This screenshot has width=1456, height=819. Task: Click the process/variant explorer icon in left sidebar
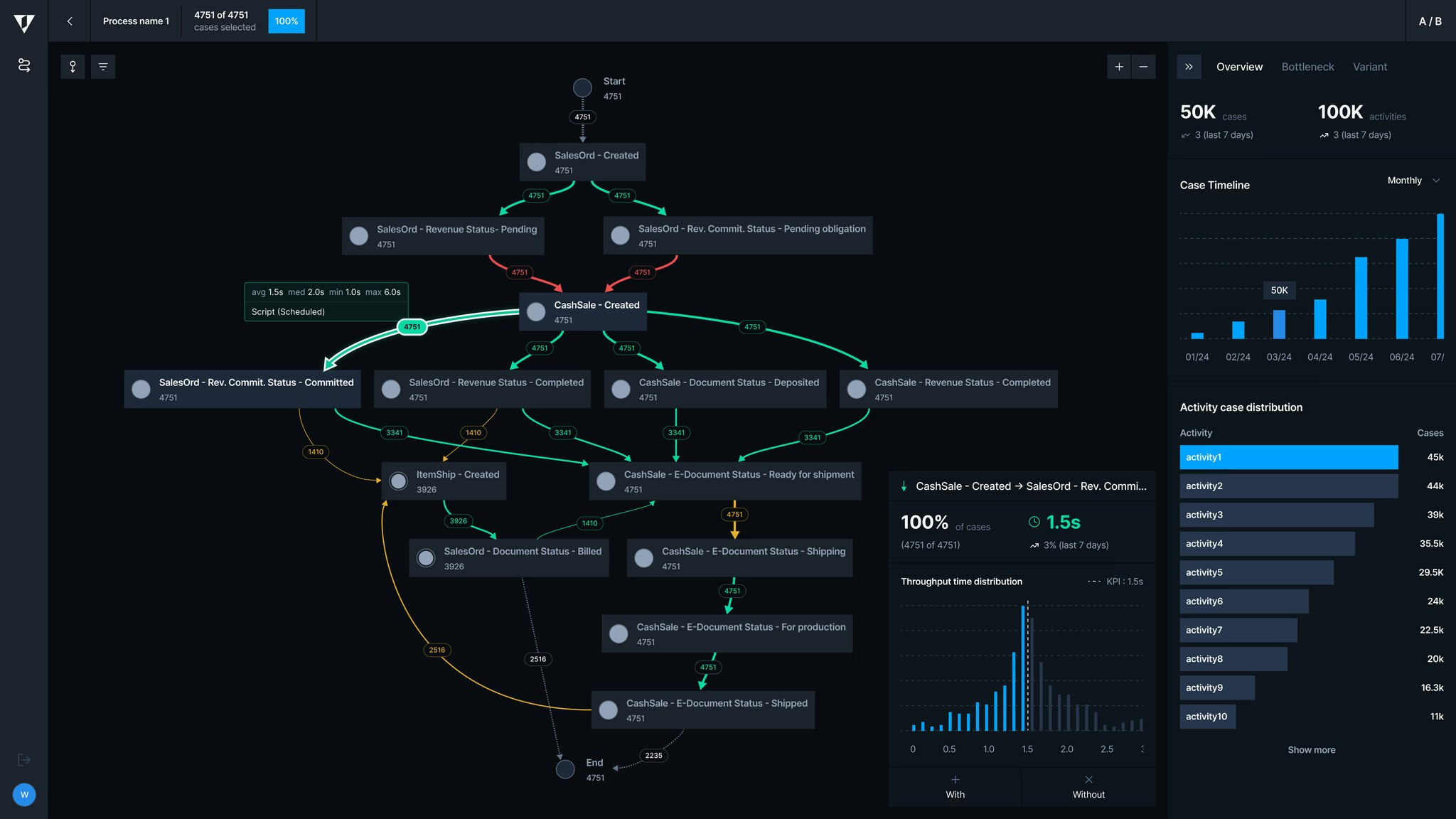click(23, 64)
